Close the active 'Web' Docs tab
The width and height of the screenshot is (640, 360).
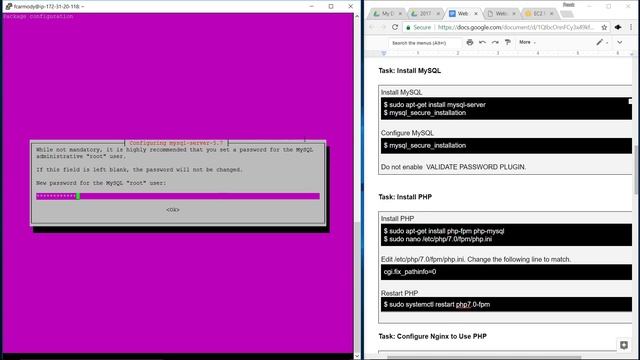pos(476,14)
